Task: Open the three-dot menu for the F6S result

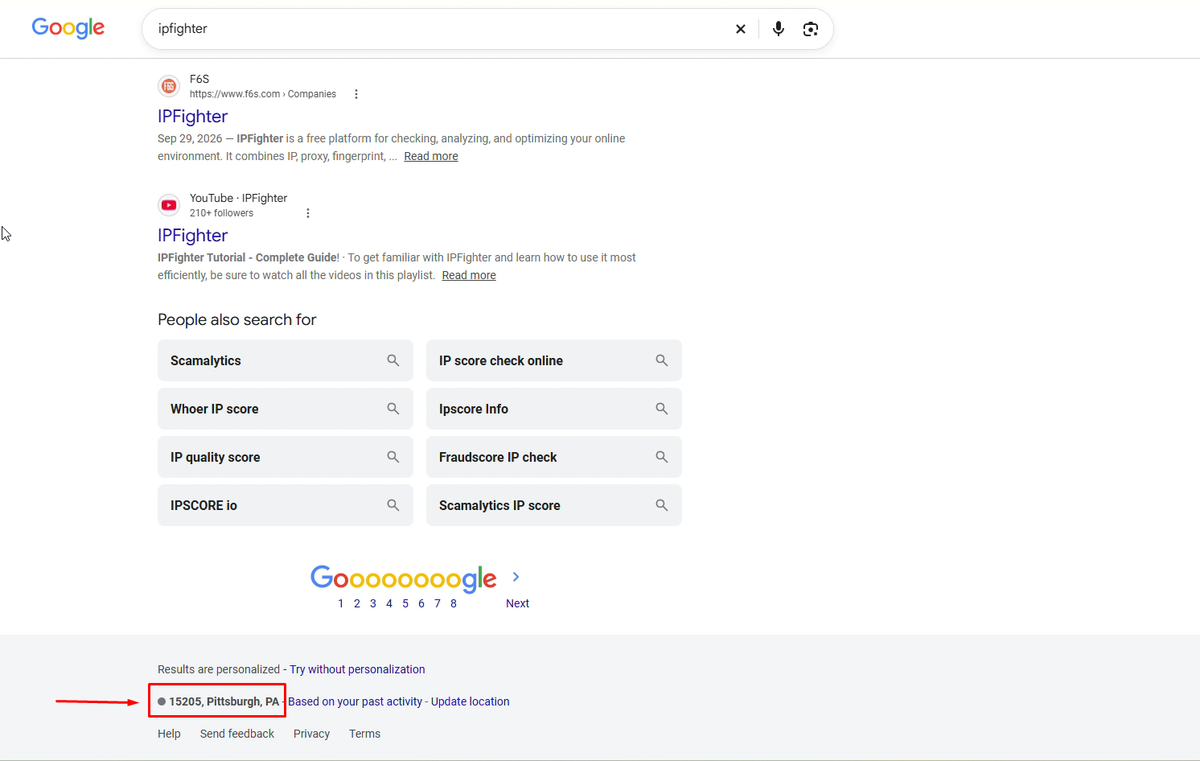Action: [356, 94]
